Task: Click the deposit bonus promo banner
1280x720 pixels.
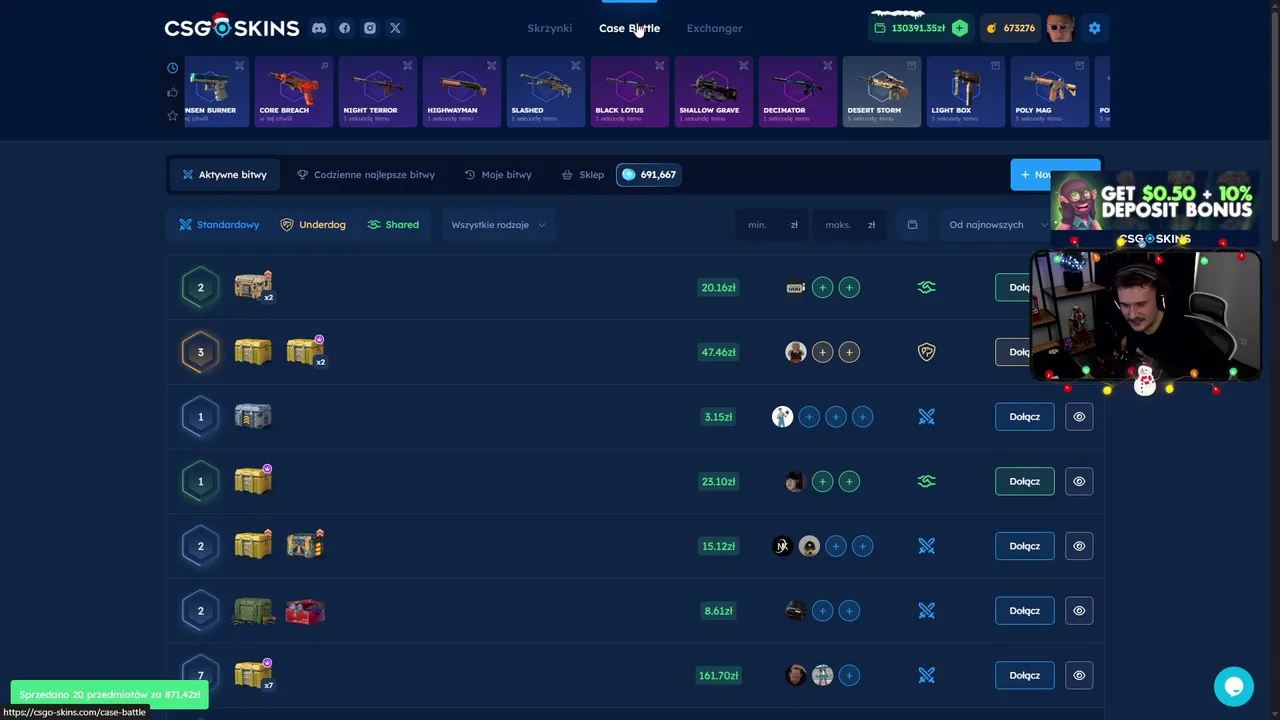Action: tap(1155, 201)
